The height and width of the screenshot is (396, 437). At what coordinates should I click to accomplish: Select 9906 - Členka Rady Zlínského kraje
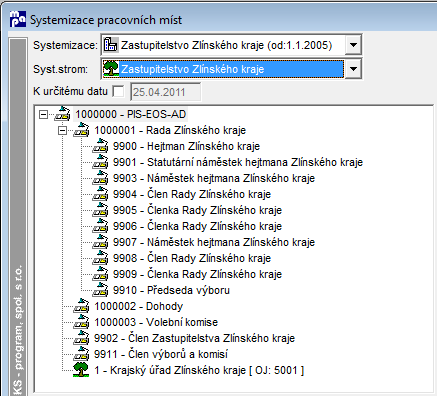pyautogui.click(x=197, y=226)
